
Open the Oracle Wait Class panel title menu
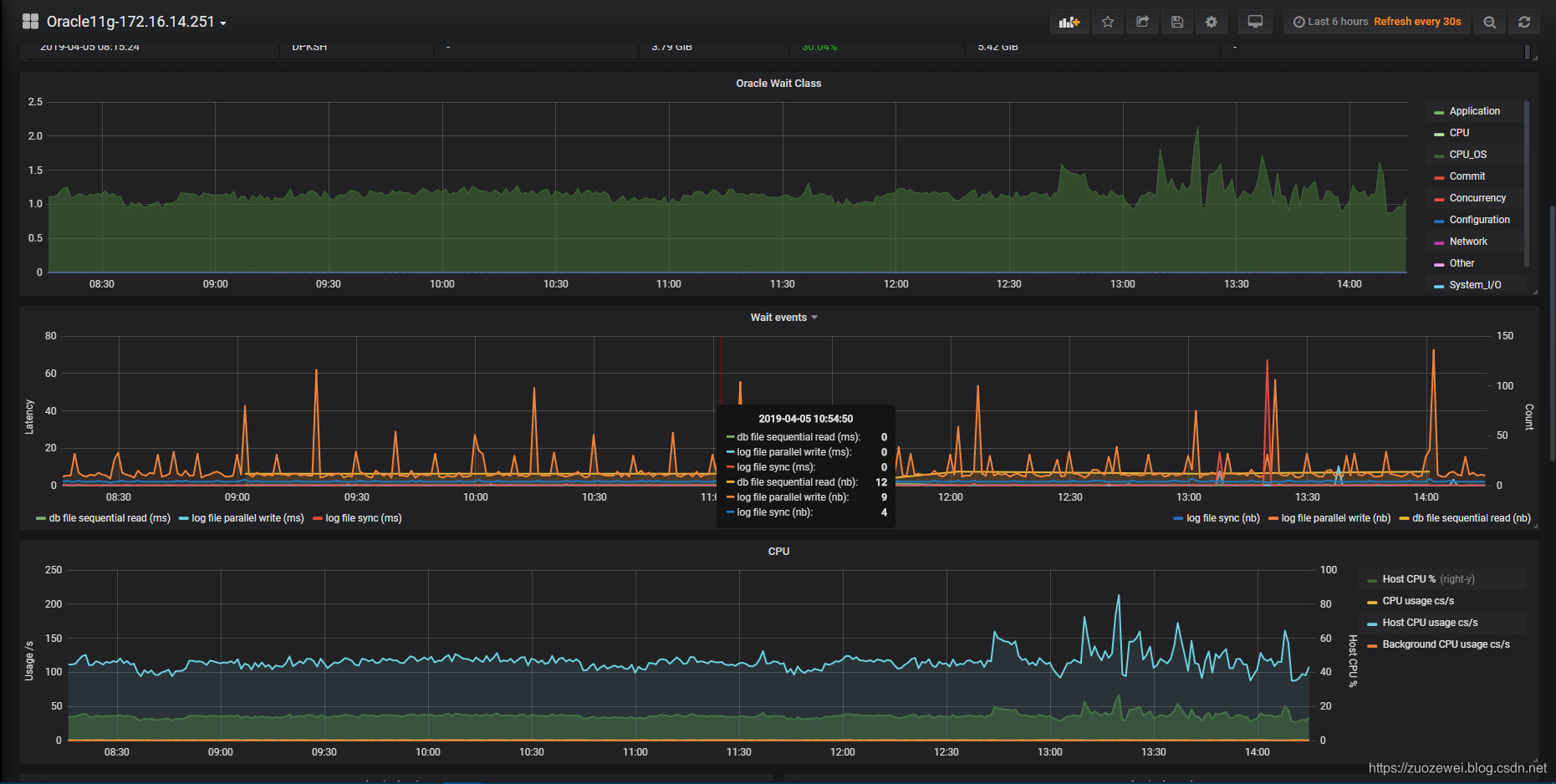(778, 84)
